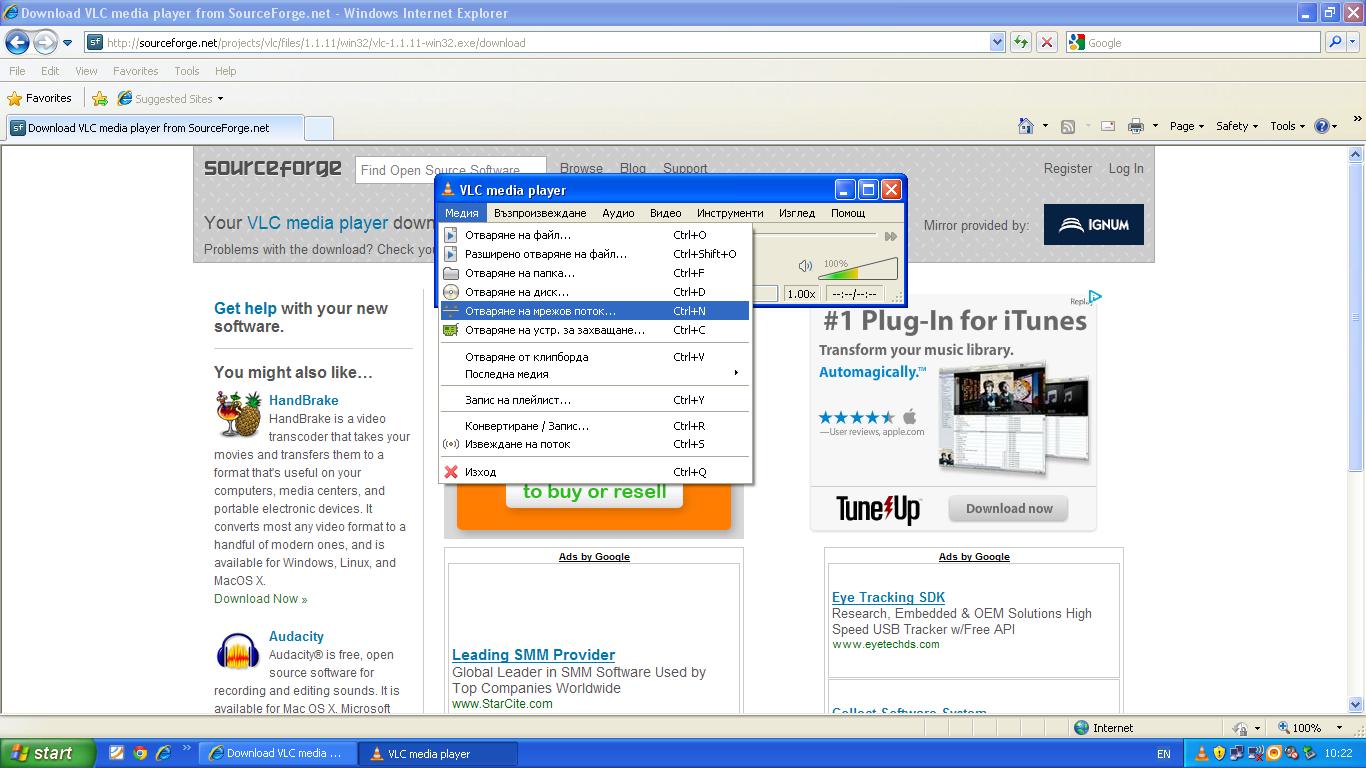
Task: Click the VLC cone icon in system tray
Action: point(1202,753)
